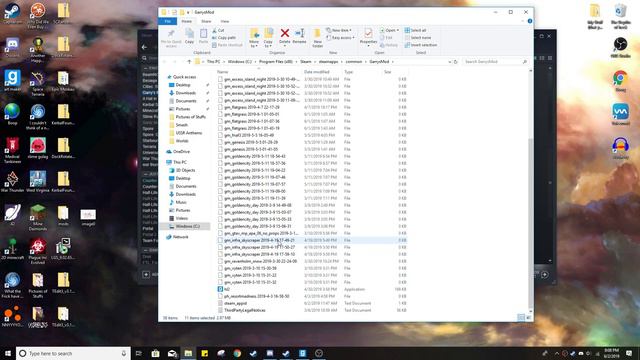Click Steam in the address breadcrumb
The width and height of the screenshot is (640, 360).
point(306,62)
